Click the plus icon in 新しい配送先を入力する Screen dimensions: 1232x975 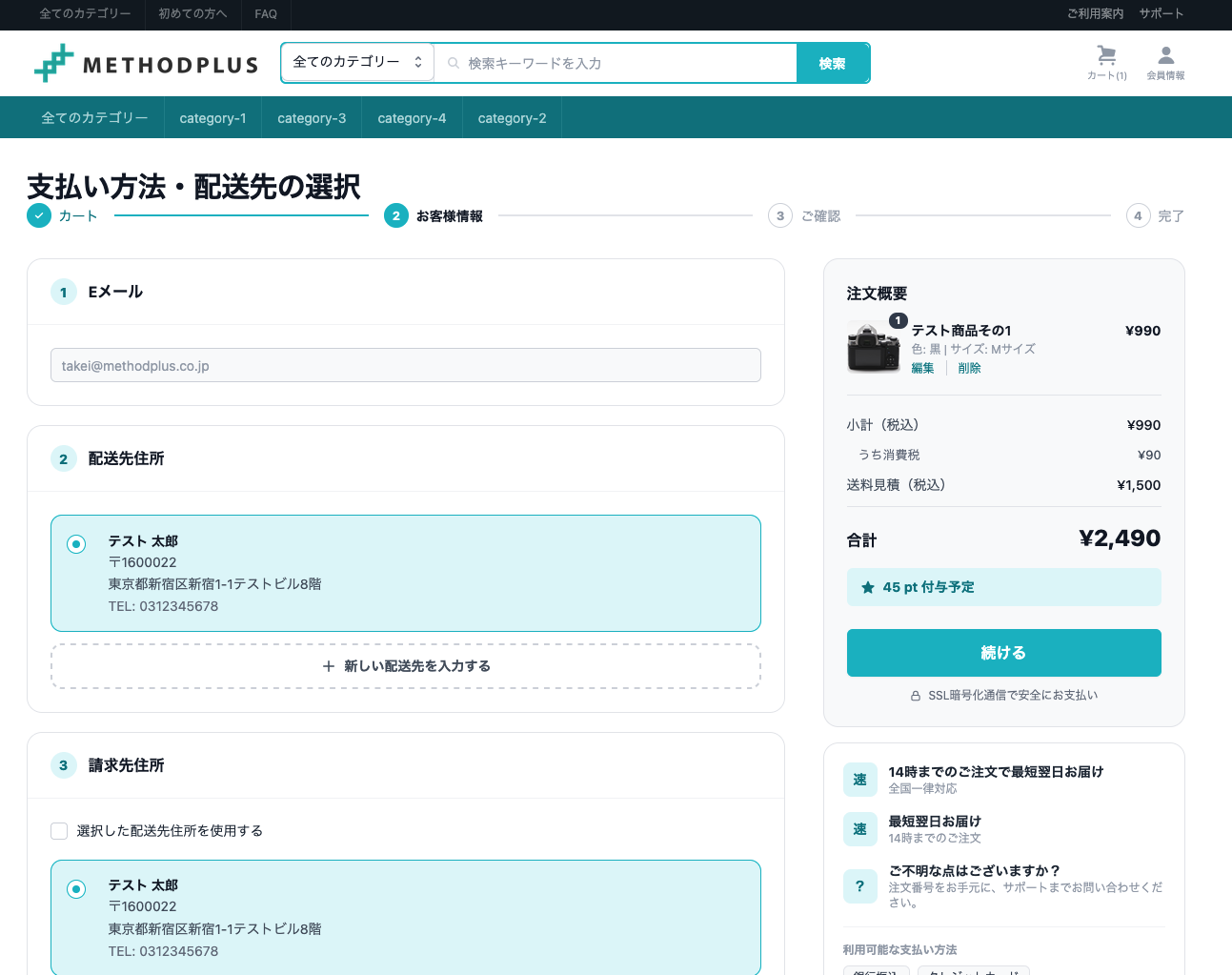[329, 666]
